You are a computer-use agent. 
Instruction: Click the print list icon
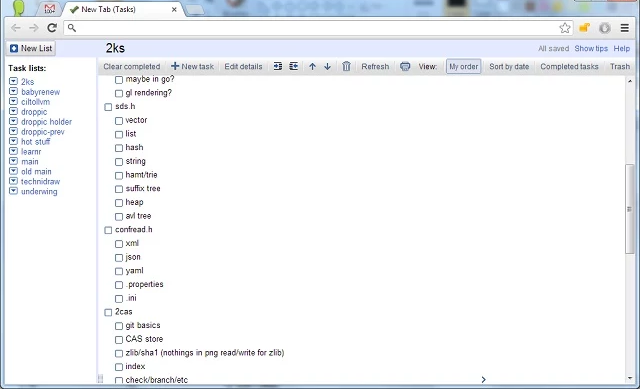tap(405, 67)
